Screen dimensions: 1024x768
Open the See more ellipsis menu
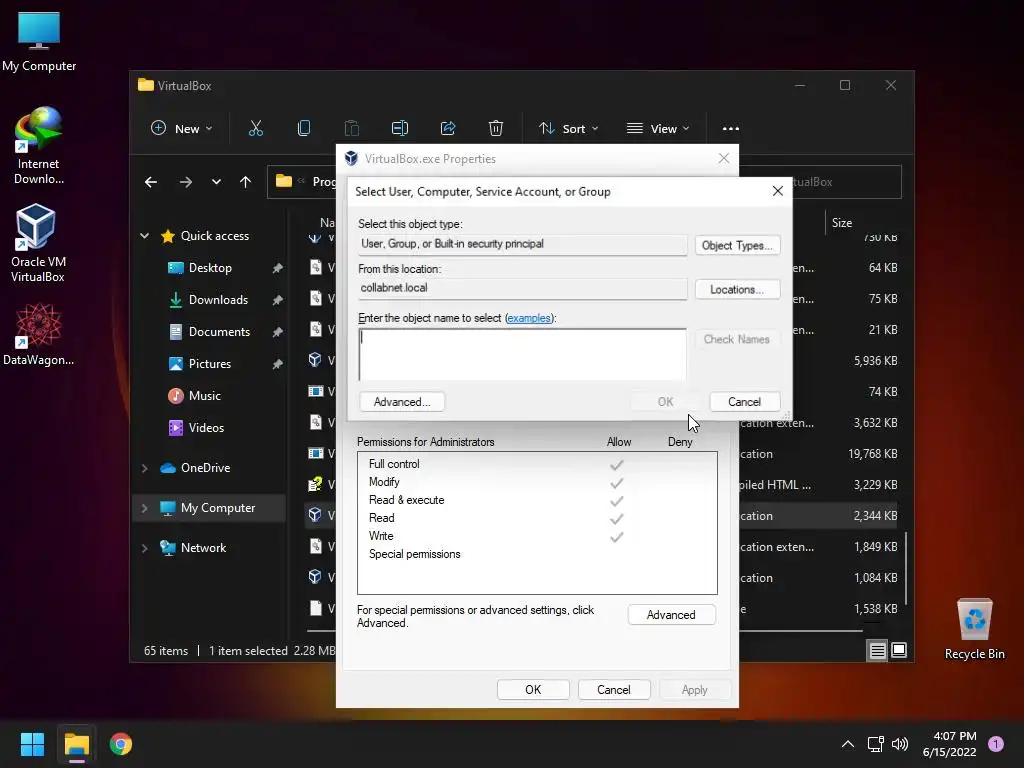coord(731,129)
